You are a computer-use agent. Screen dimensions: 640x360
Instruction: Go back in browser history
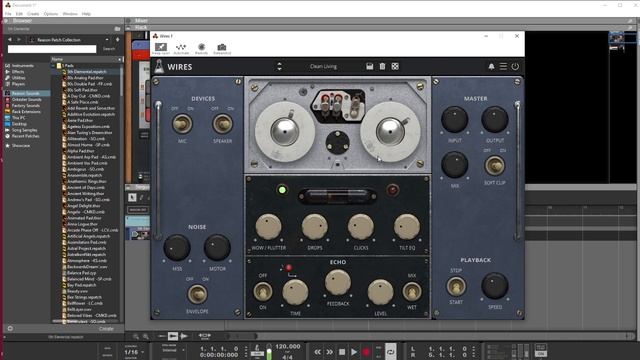[10, 40]
